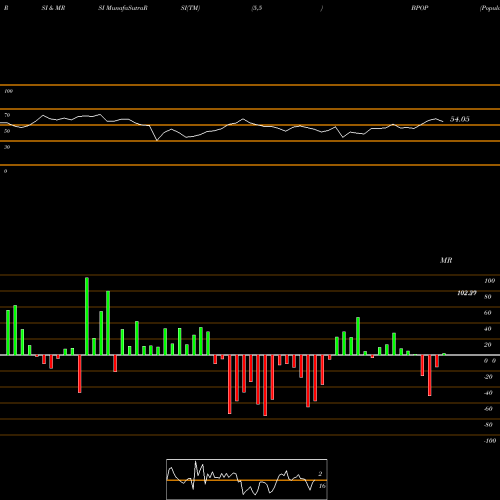The height and width of the screenshot is (500, 500).
Task: Click the SI(TM) header label
Action: (x=190, y=8)
